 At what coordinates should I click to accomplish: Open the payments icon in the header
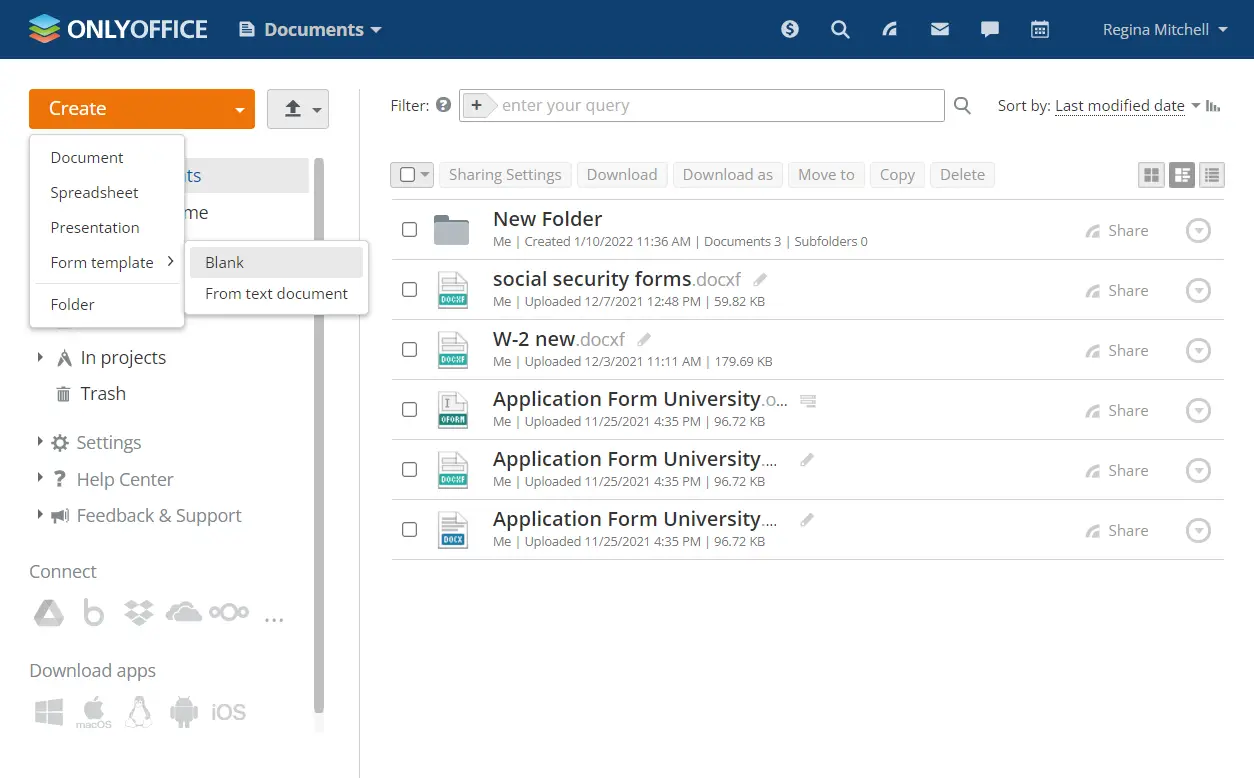pyautogui.click(x=790, y=29)
